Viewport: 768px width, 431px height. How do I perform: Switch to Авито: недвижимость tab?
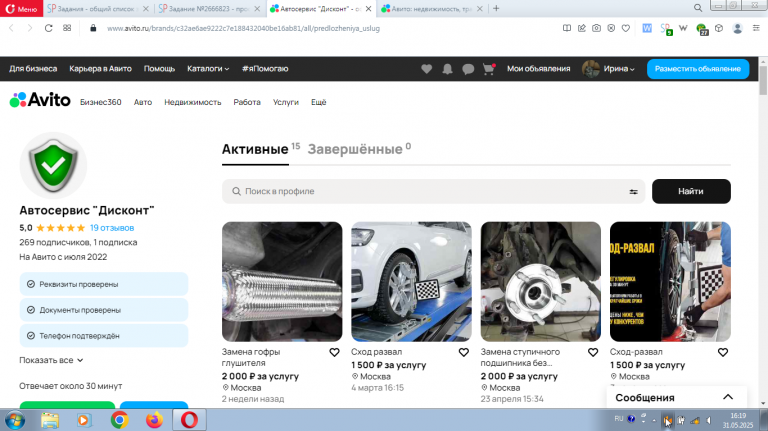tap(432, 9)
